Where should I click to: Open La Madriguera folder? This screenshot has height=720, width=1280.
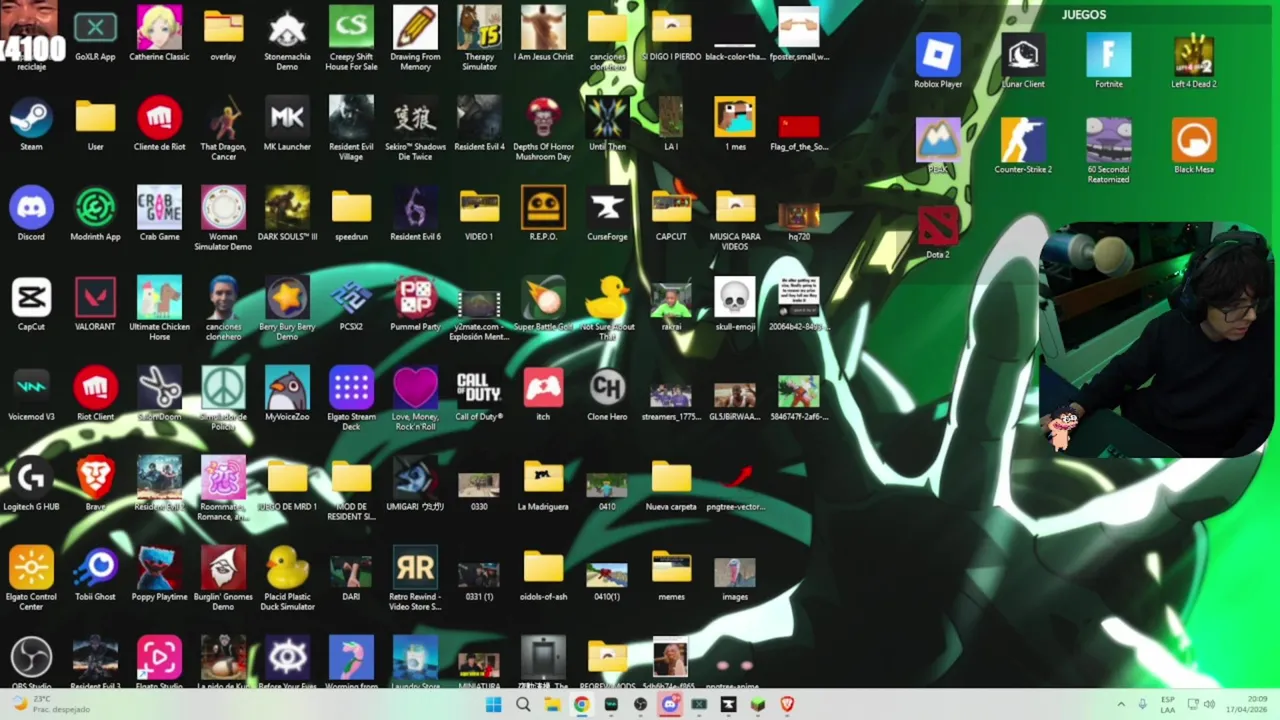coord(543,485)
